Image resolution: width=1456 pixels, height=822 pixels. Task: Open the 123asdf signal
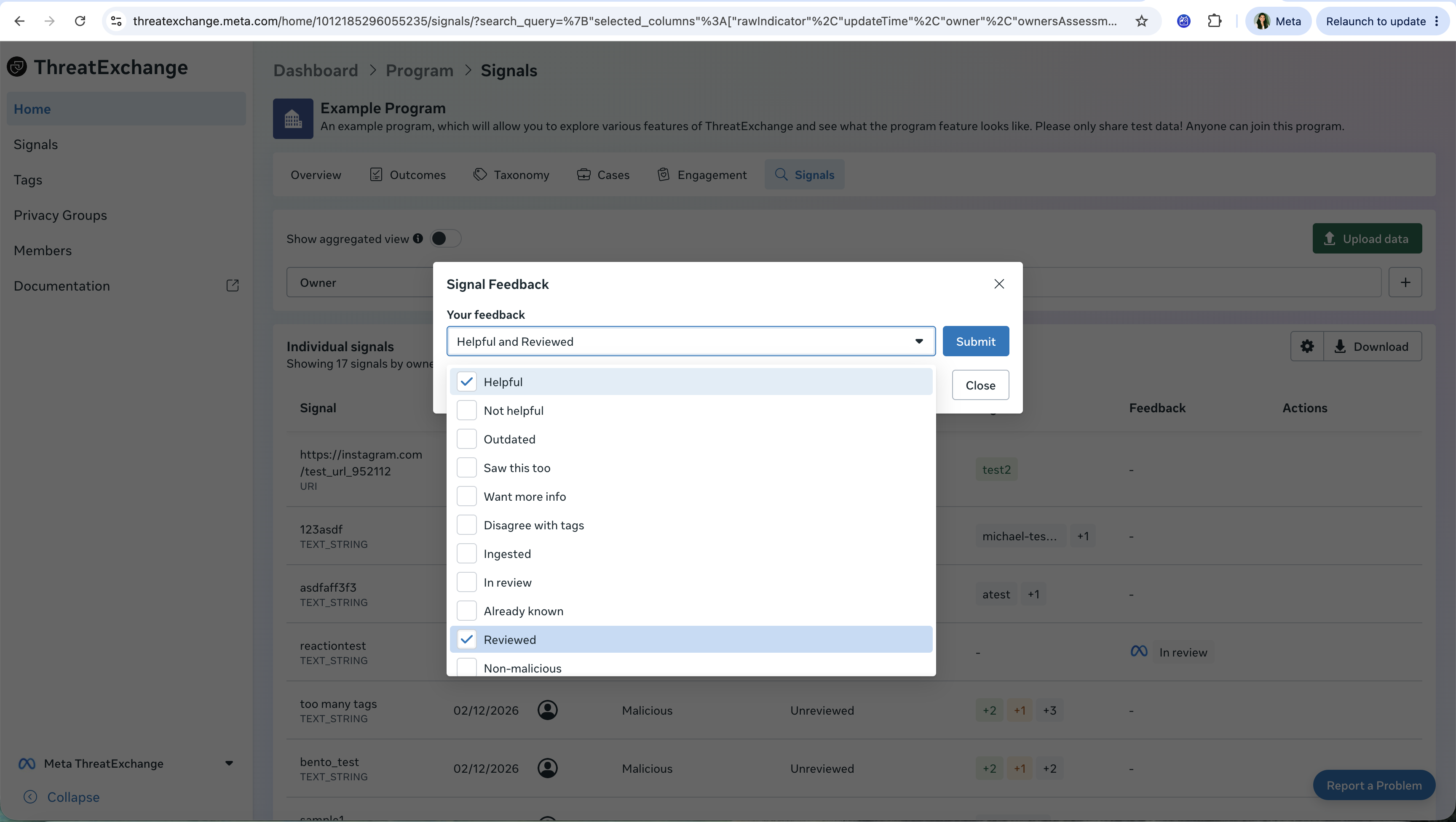click(321, 529)
